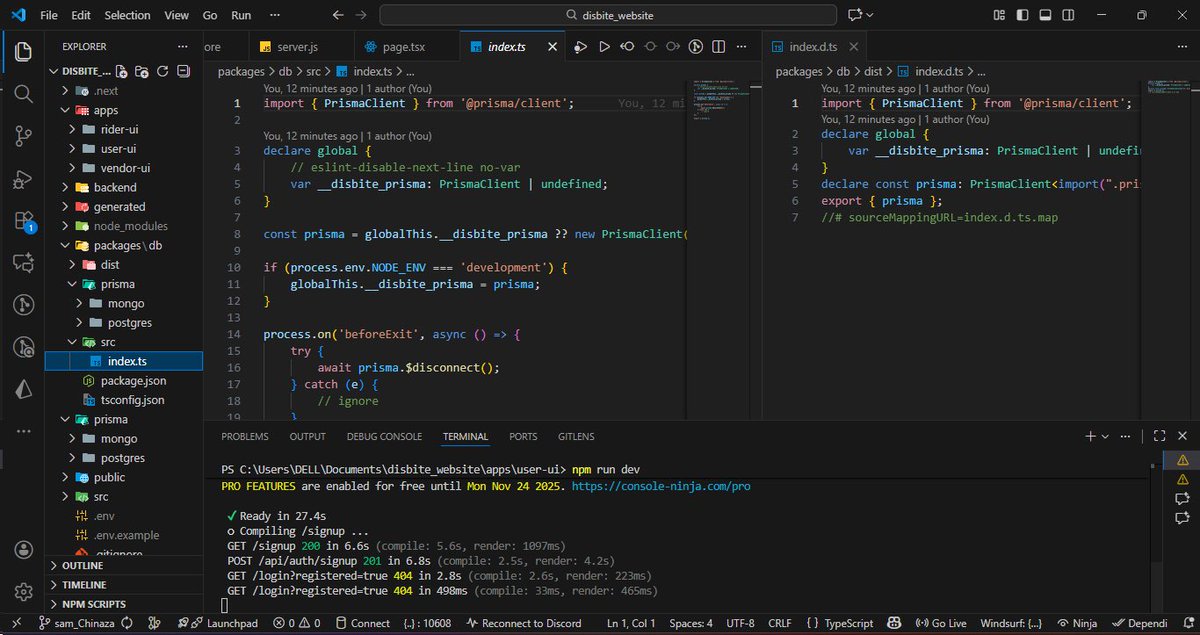Screen dimensions: 1200x635
Task: Toggle the primary sidebar visibility
Action: pyautogui.click(x=1022, y=15)
